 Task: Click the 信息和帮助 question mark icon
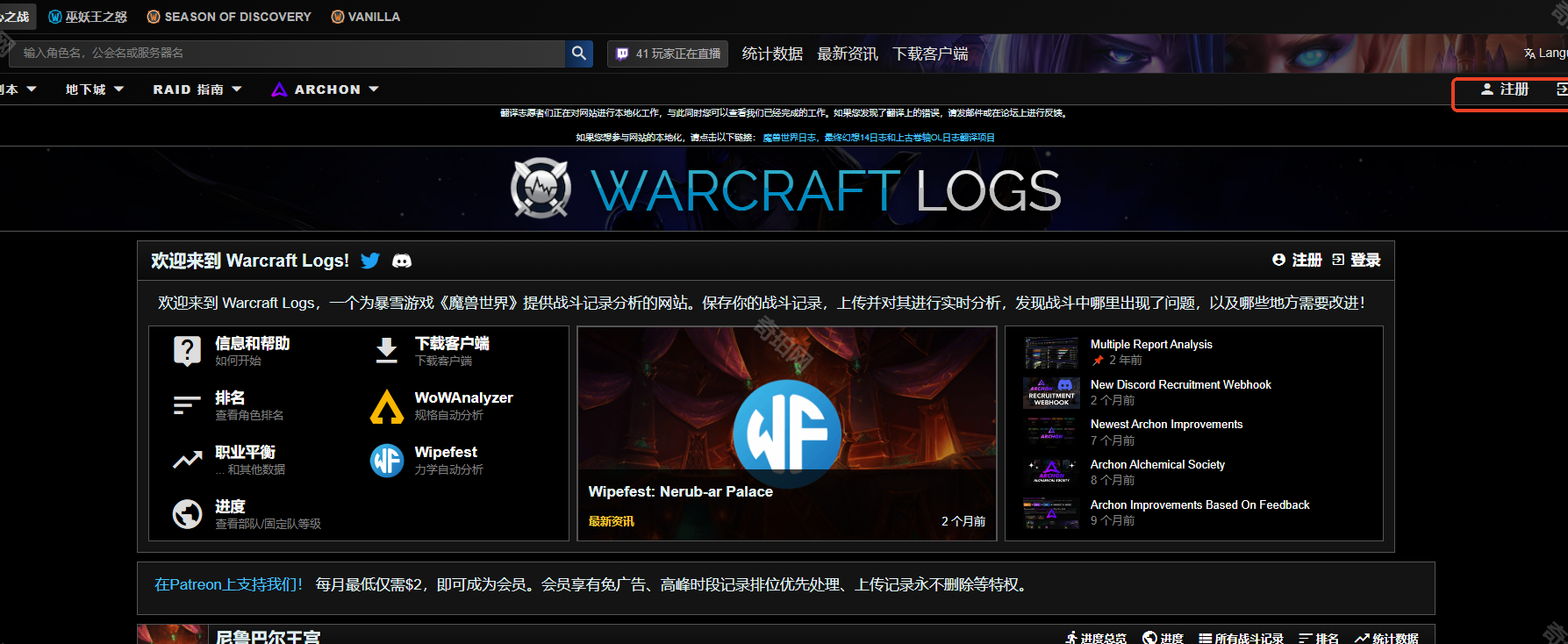[x=187, y=352]
